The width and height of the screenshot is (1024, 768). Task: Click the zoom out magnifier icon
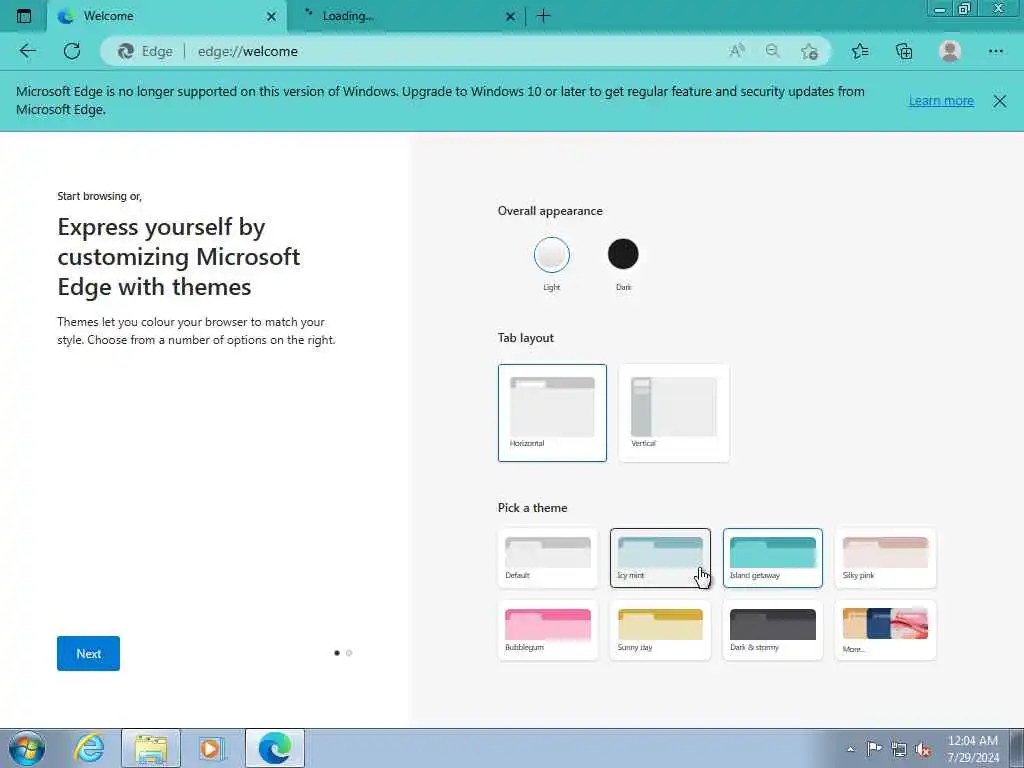coord(773,51)
